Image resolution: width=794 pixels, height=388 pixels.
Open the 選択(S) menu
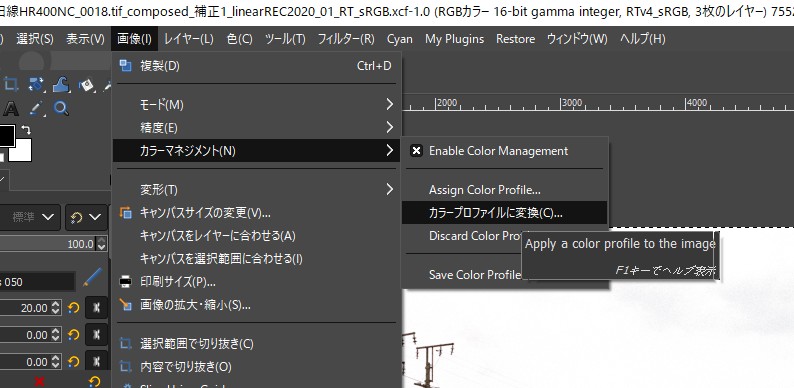click(35, 39)
